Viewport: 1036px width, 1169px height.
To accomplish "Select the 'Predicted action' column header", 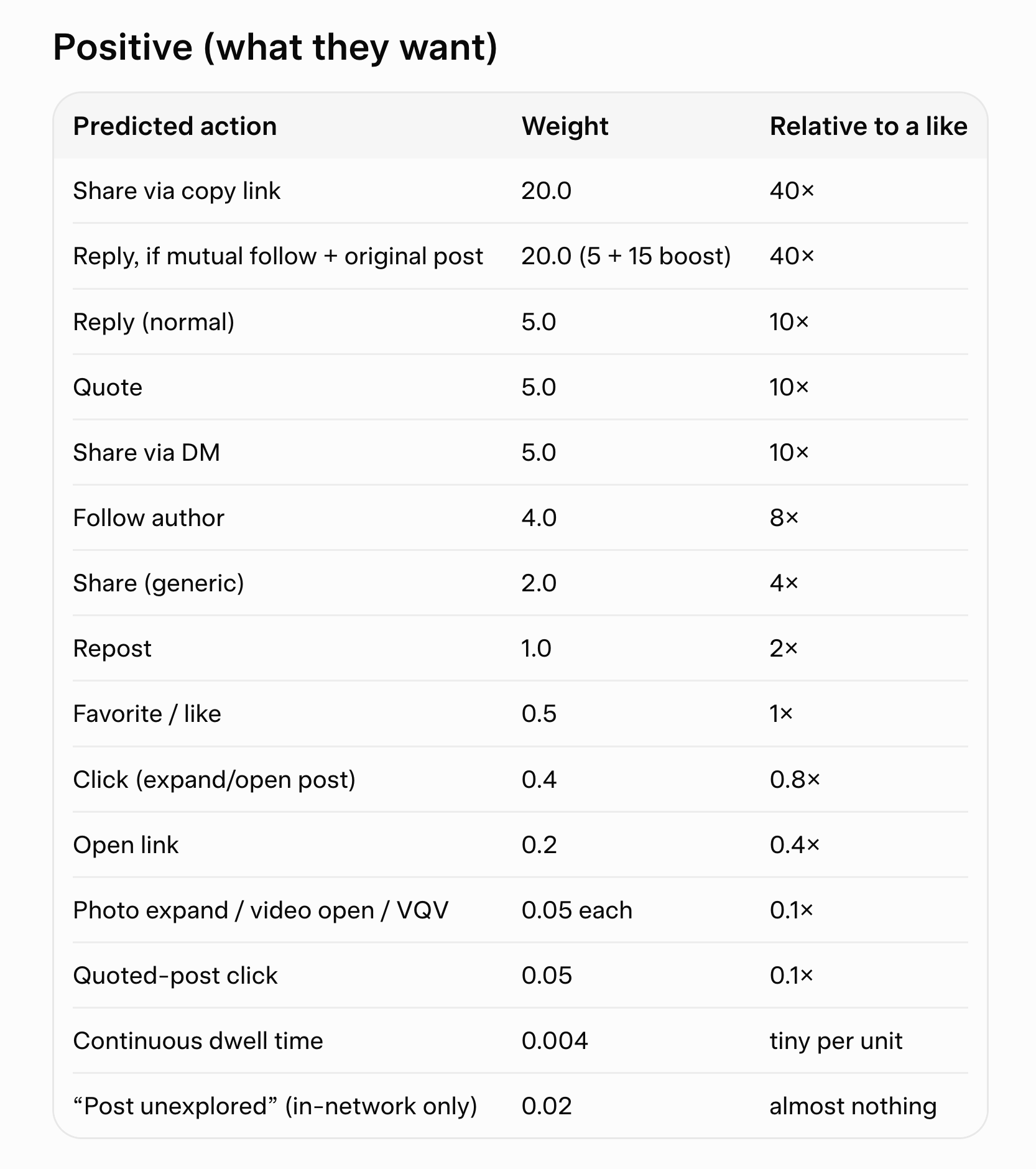I will click(175, 126).
